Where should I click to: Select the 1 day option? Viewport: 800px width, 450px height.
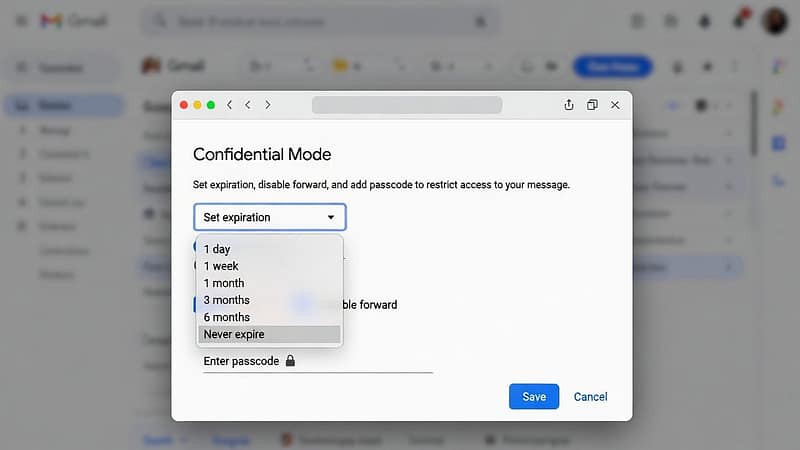point(269,249)
